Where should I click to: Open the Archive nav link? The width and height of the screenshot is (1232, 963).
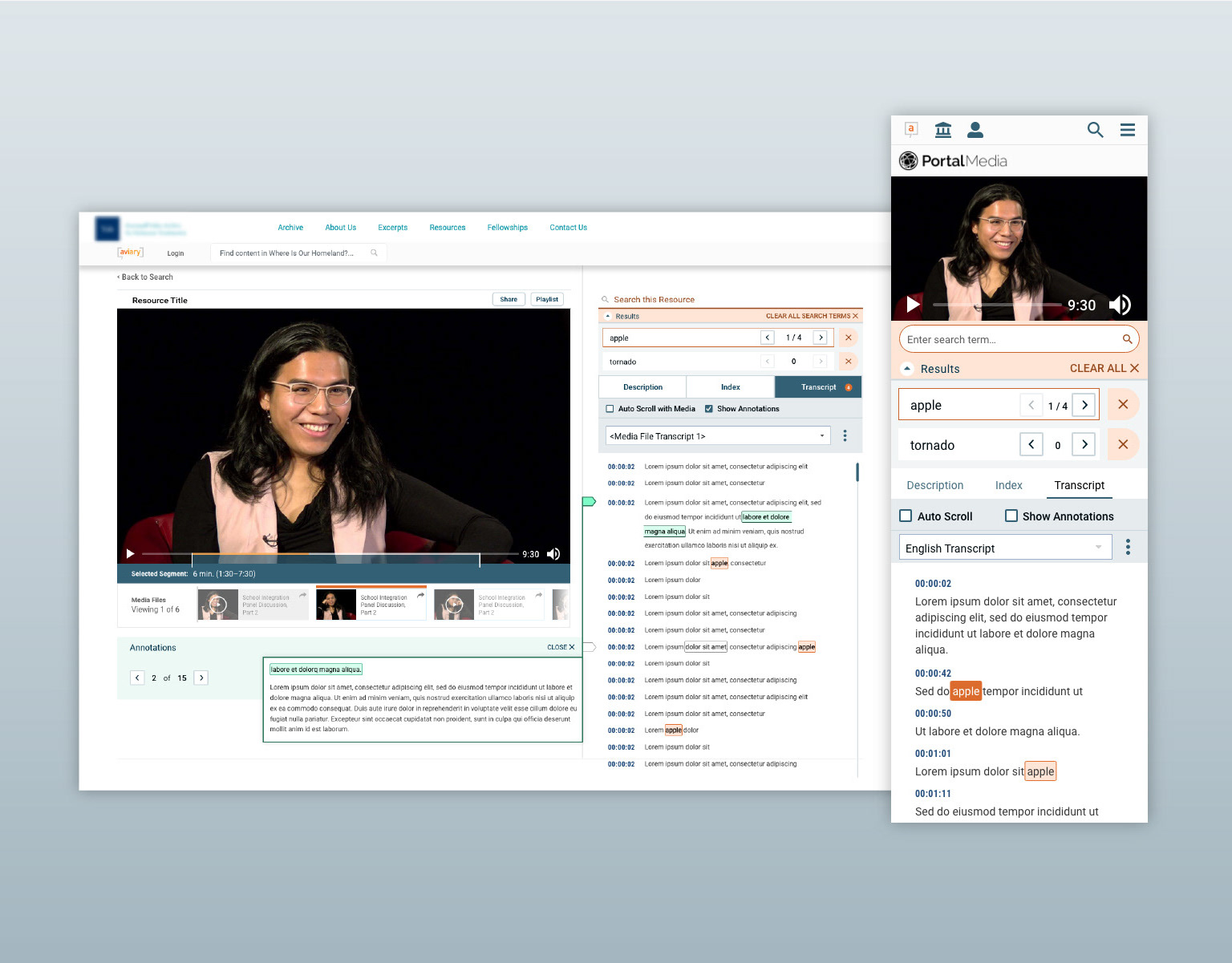290,228
